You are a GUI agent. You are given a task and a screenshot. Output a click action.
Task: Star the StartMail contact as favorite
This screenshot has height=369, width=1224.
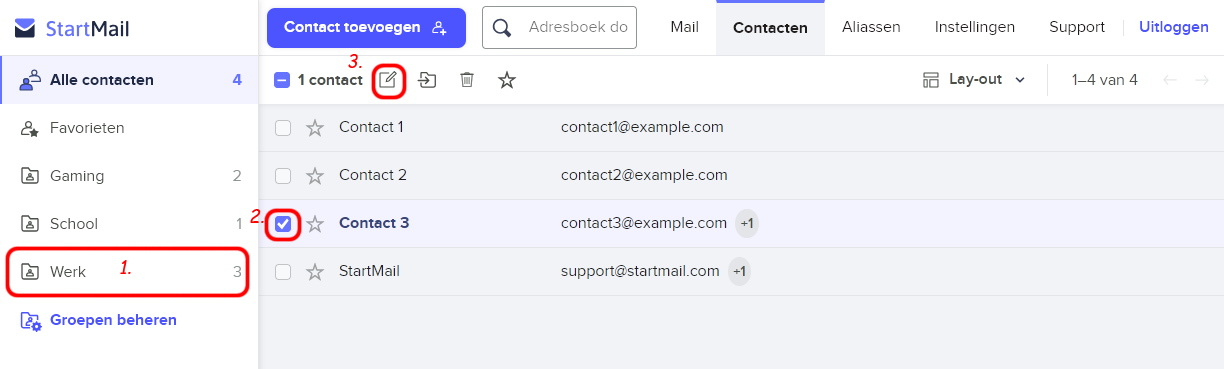tap(315, 272)
